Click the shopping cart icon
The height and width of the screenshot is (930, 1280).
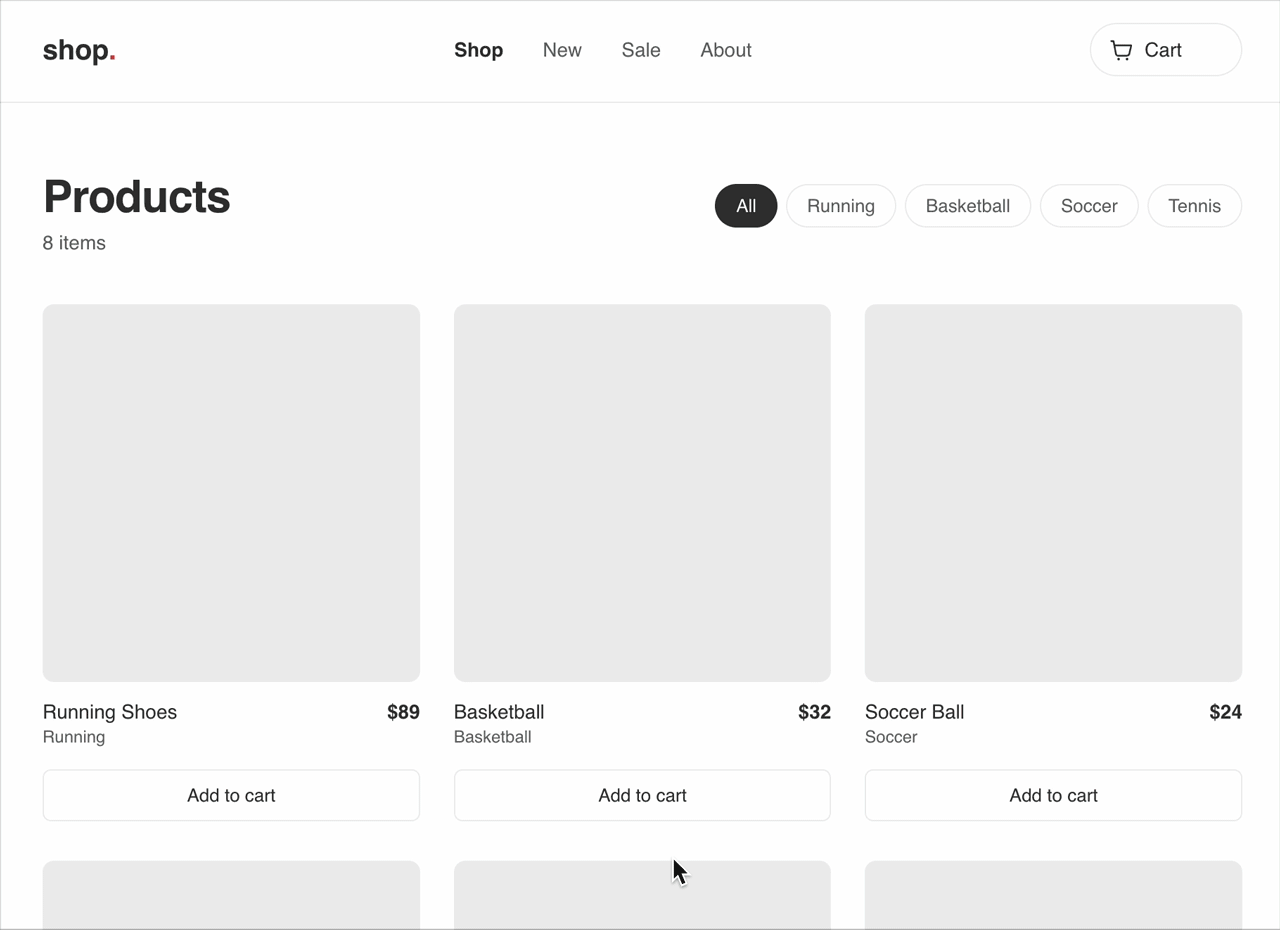pos(1121,50)
